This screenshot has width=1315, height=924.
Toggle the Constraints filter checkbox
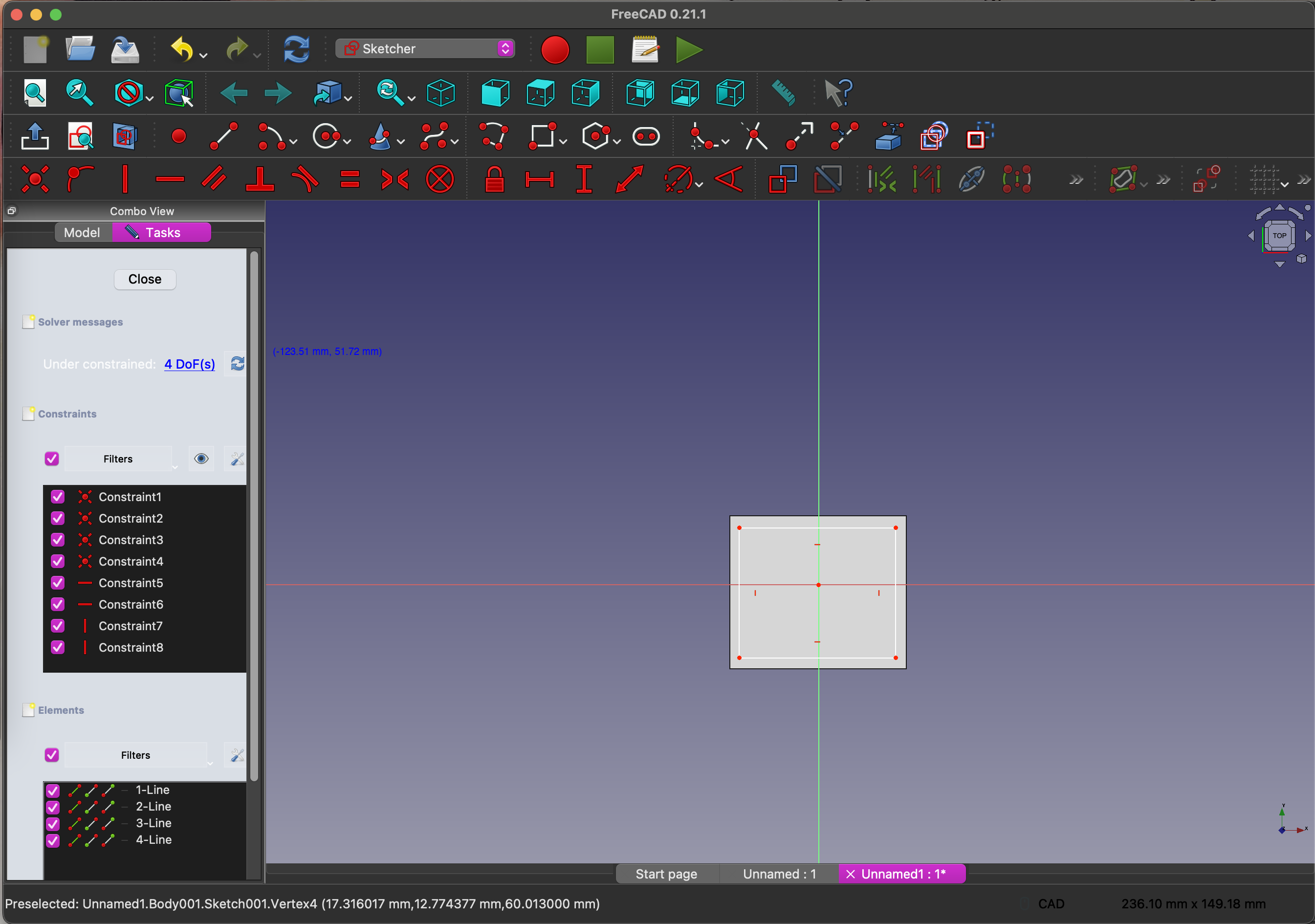(x=51, y=459)
